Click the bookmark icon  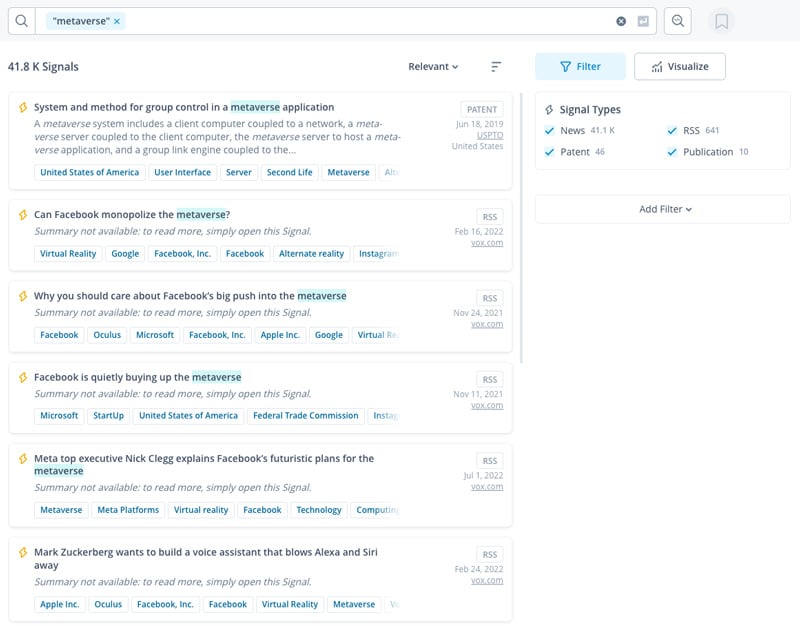tap(721, 21)
